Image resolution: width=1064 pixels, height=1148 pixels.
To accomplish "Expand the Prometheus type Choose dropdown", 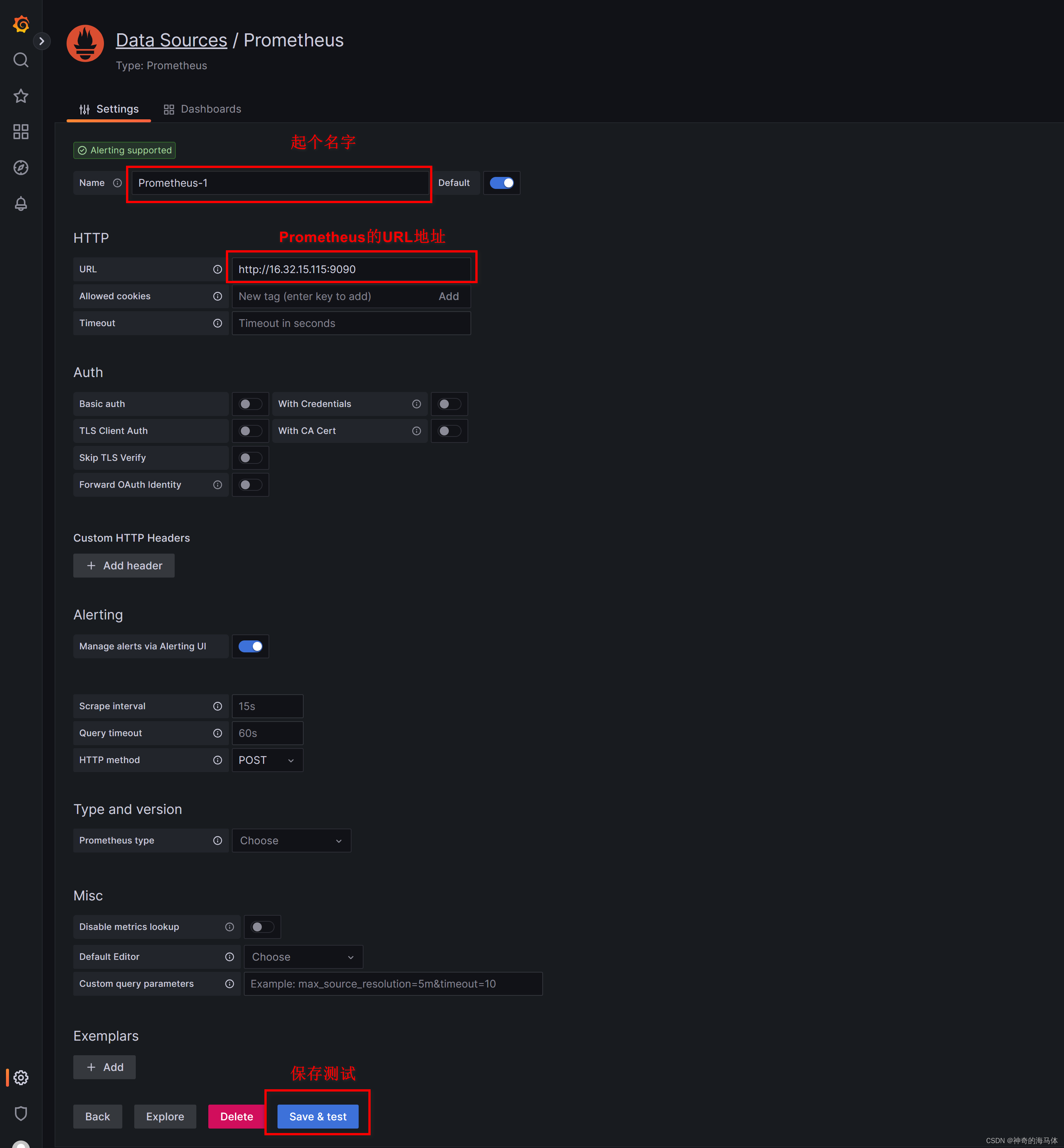I will pyautogui.click(x=289, y=840).
